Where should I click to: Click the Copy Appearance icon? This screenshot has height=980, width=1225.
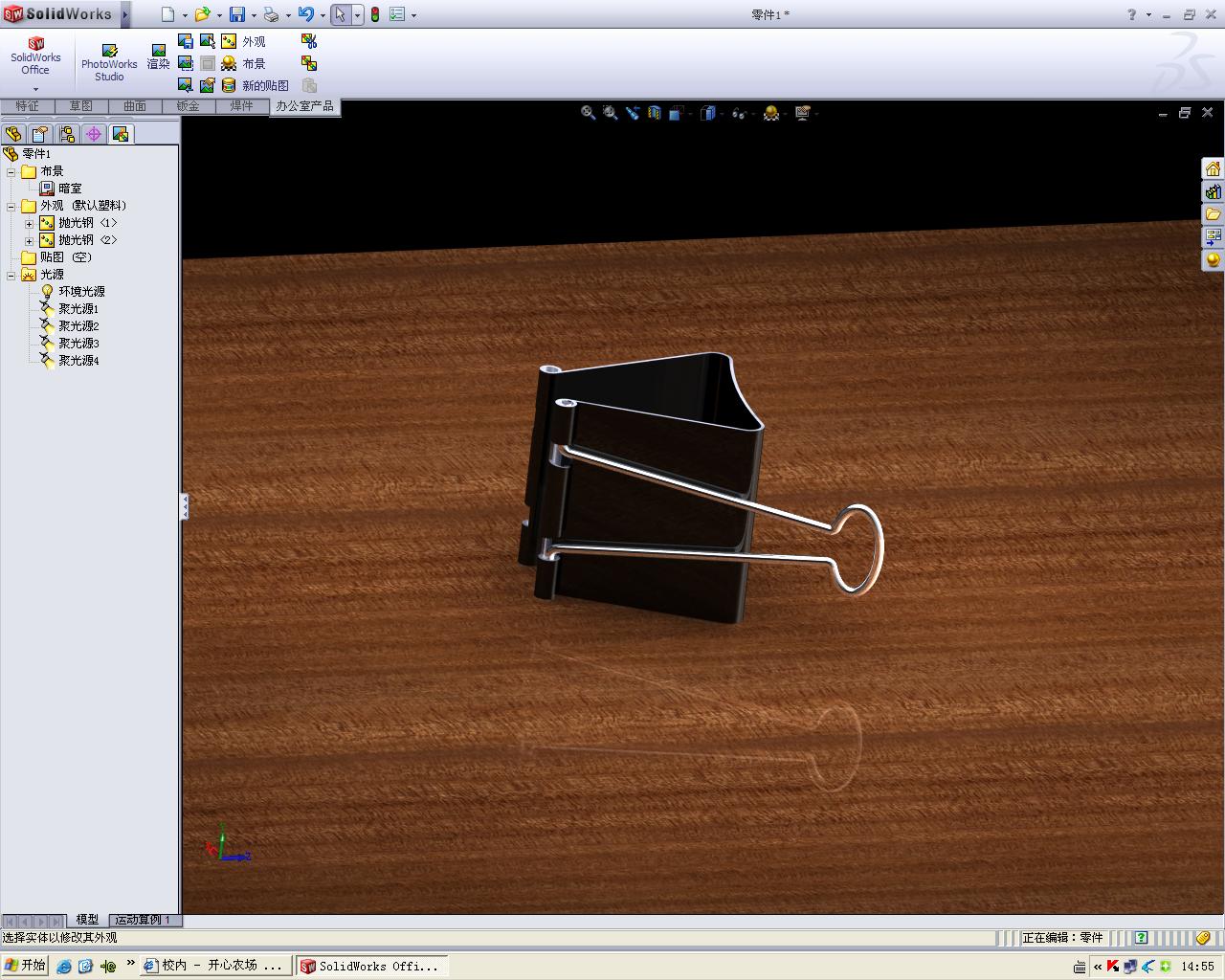[x=309, y=63]
